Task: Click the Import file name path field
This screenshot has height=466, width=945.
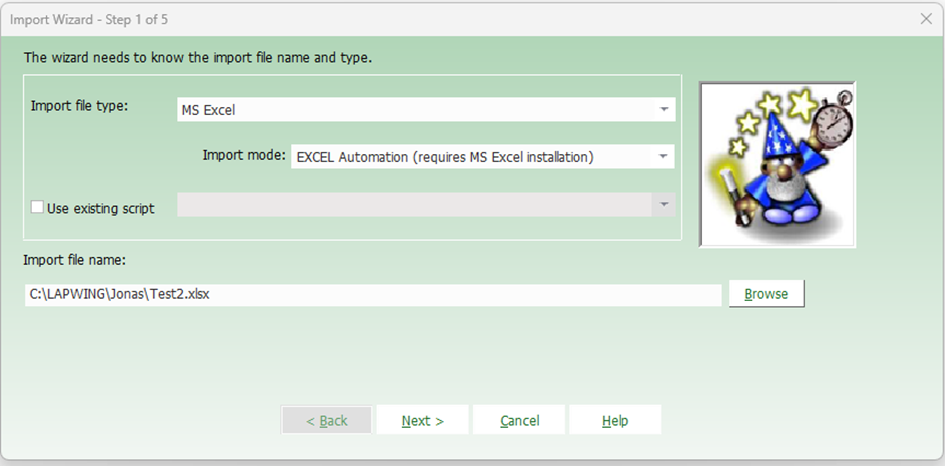Action: click(372, 295)
